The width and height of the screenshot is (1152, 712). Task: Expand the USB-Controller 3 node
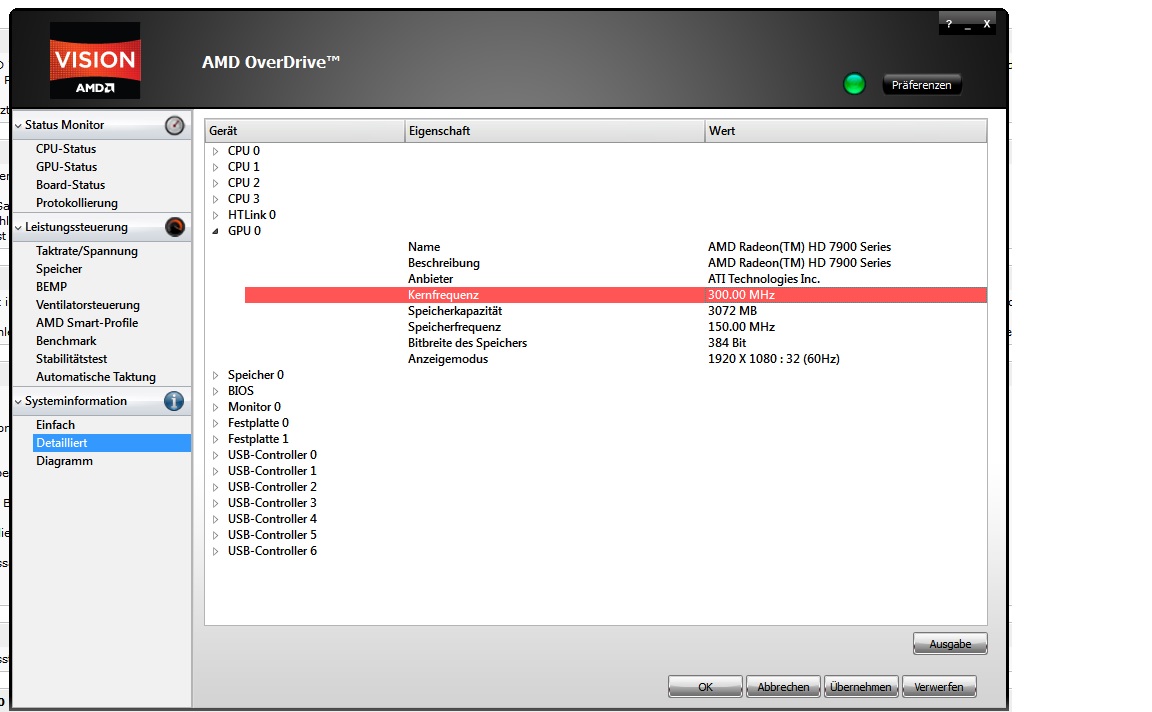tap(215, 503)
